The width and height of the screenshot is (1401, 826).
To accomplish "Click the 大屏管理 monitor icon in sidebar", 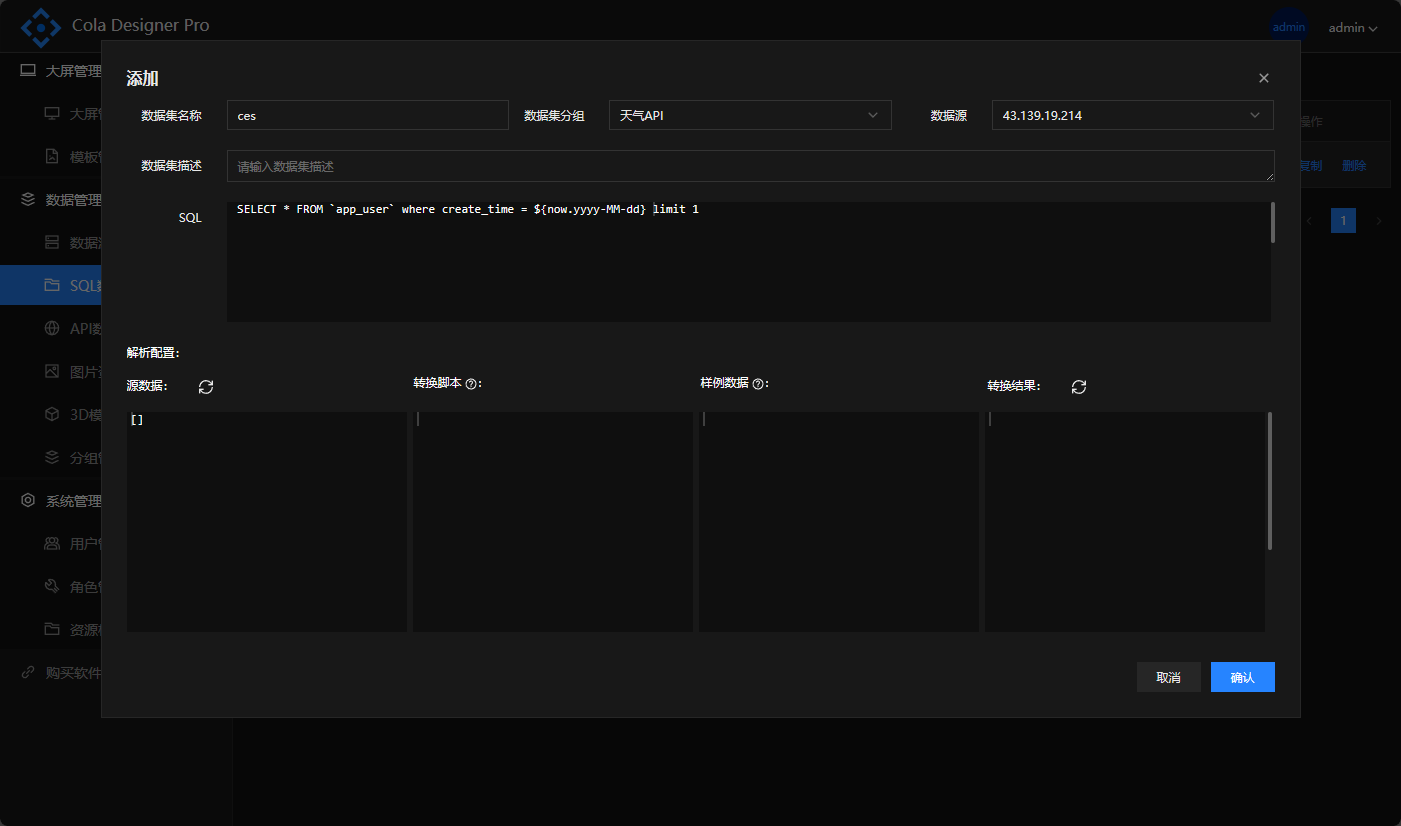I will coord(28,71).
